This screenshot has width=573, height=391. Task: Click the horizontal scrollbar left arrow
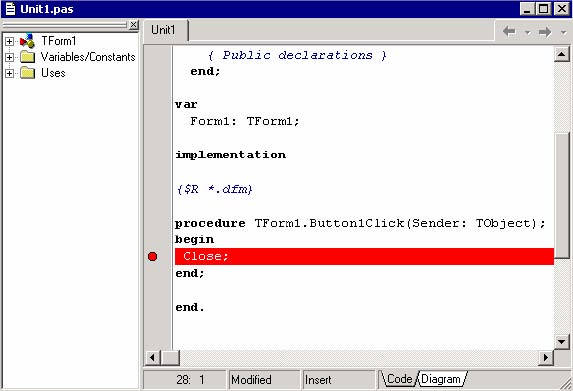click(152, 358)
